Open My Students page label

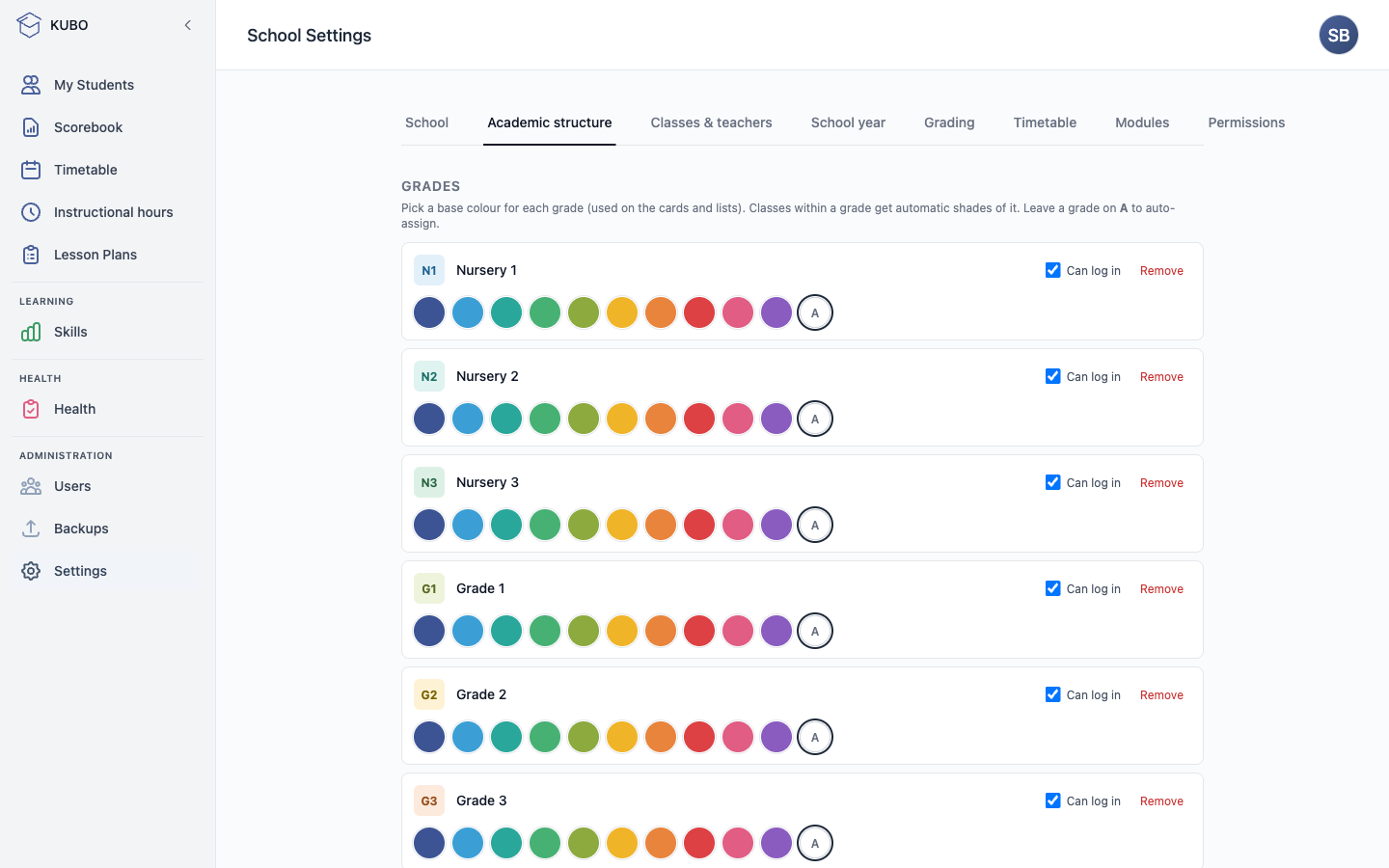tap(94, 85)
